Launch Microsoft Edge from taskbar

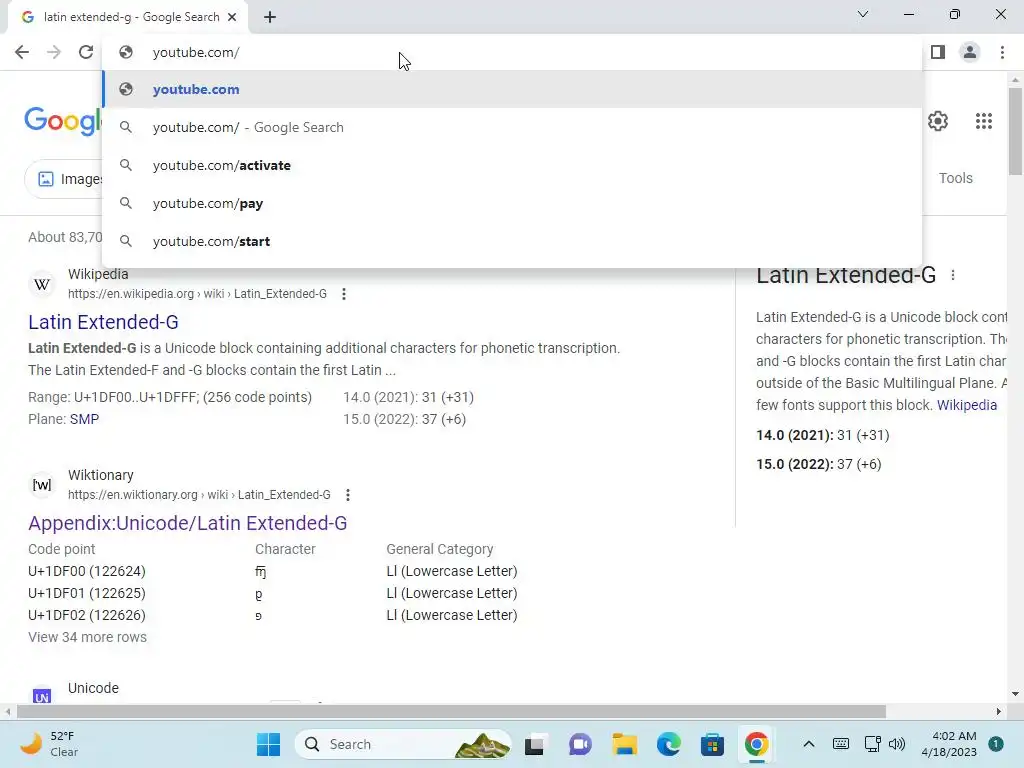pos(669,744)
